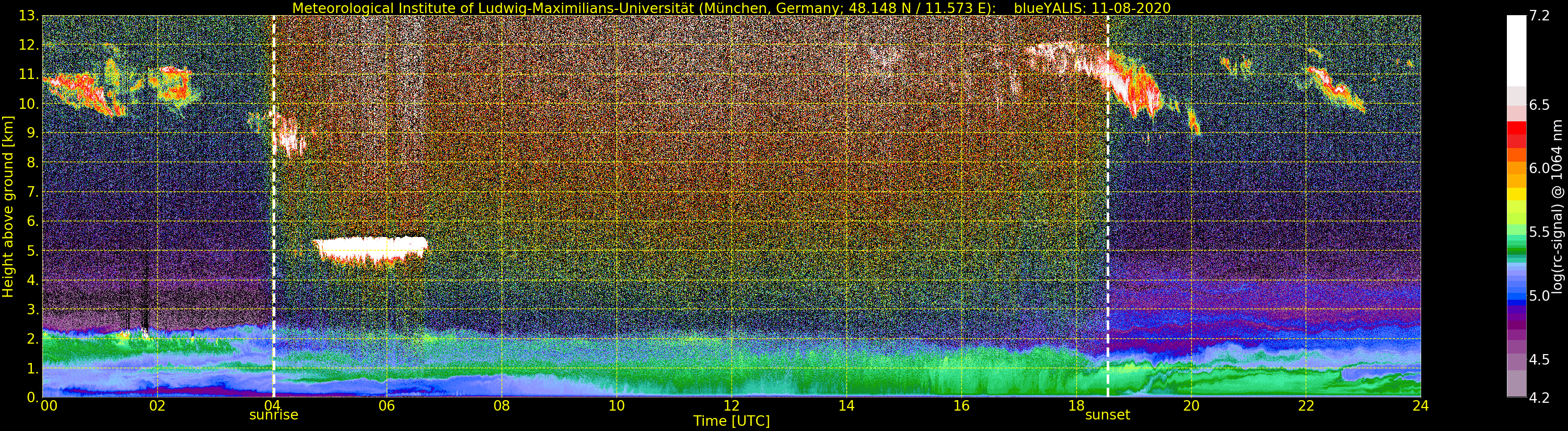Select the 06 hour tick label
Image resolution: width=1568 pixels, height=431 pixels.
pyautogui.click(x=387, y=406)
